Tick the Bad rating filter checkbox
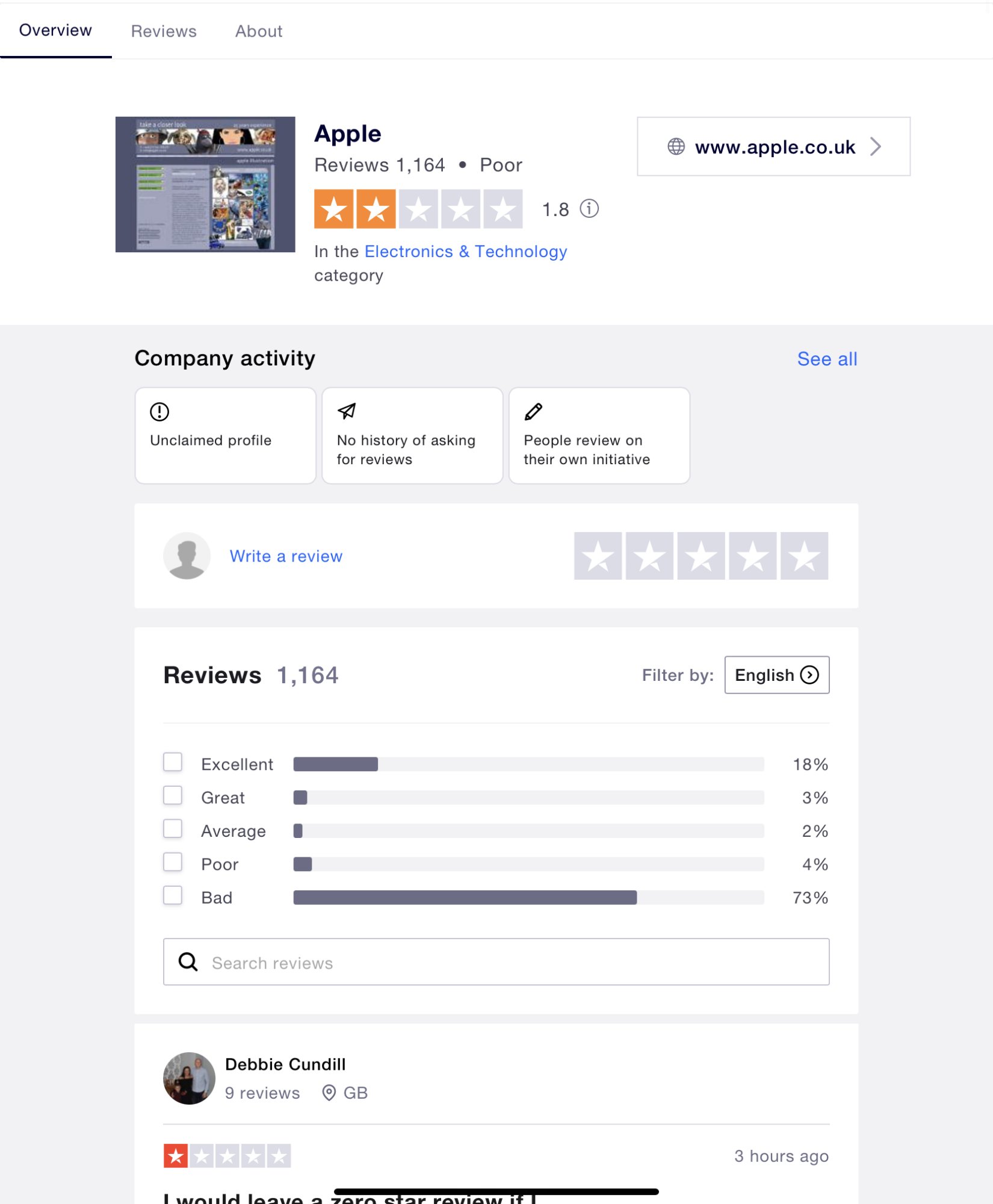The height and width of the screenshot is (1204, 993). (173, 896)
